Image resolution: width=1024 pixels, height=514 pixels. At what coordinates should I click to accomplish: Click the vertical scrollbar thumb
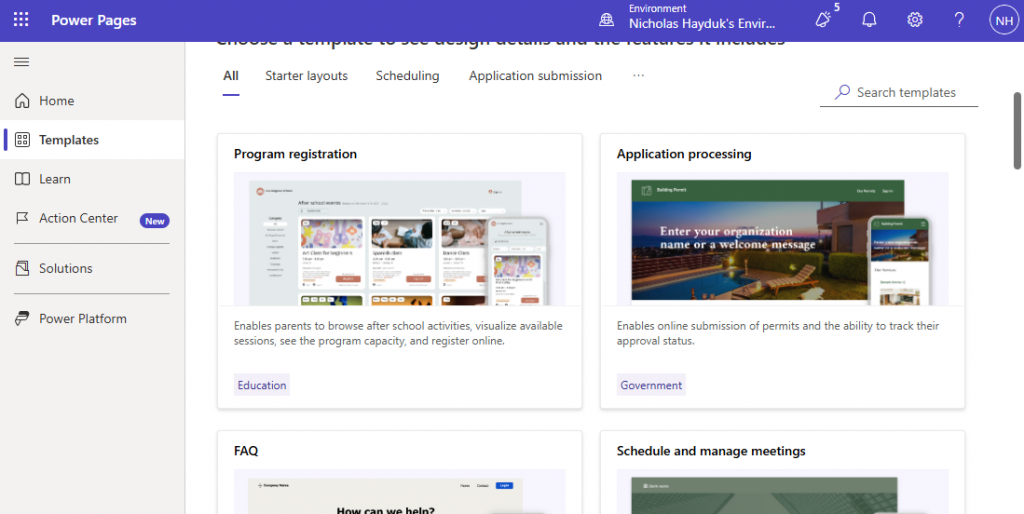pyautogui.click(x=1017, y=130)
